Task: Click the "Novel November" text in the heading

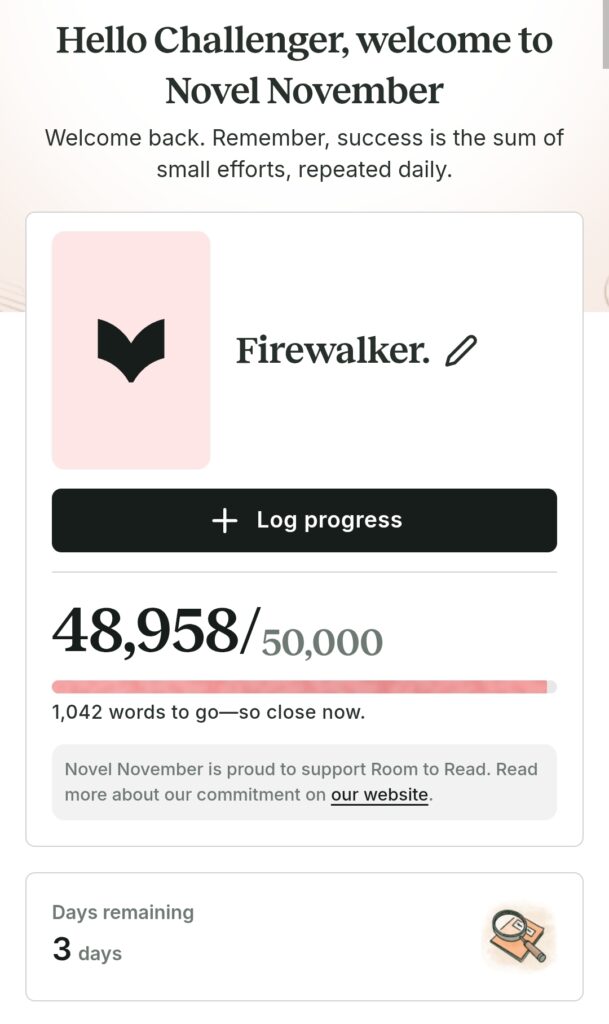Action: (304, 92)
